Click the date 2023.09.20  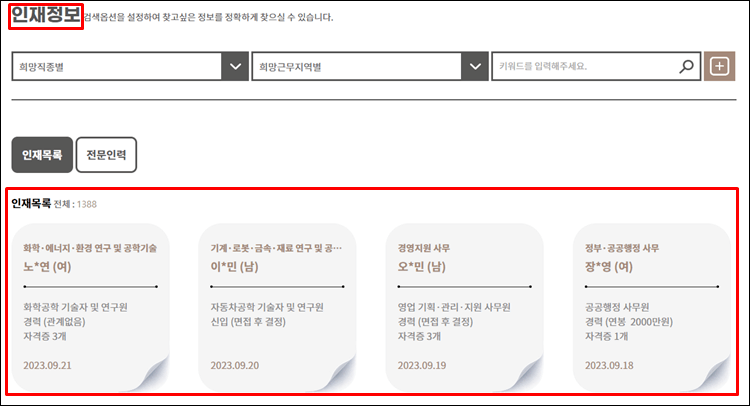[x=234, y=365]
